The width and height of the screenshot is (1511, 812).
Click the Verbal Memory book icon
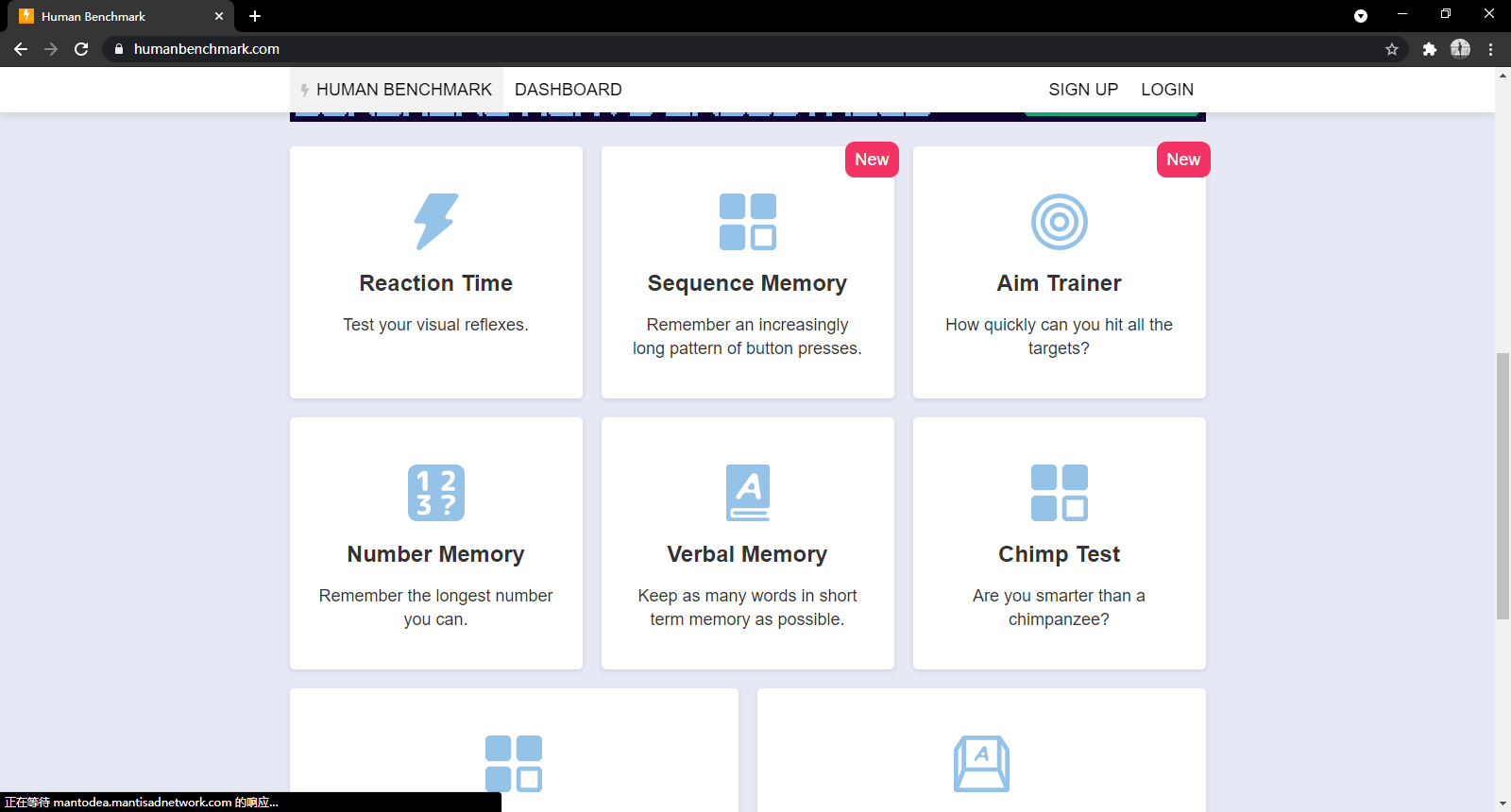pyautogui.click(x=748, y=493)
